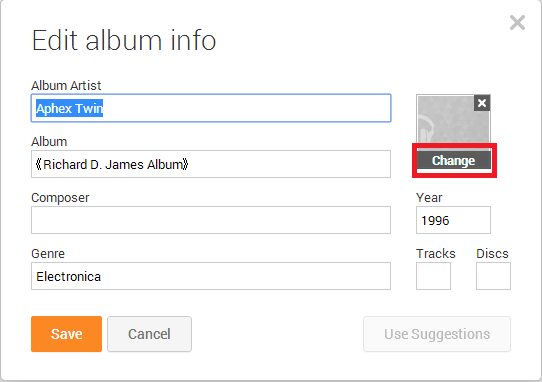
Task: Close the Edit album info dialog
Action: [517, 22]
